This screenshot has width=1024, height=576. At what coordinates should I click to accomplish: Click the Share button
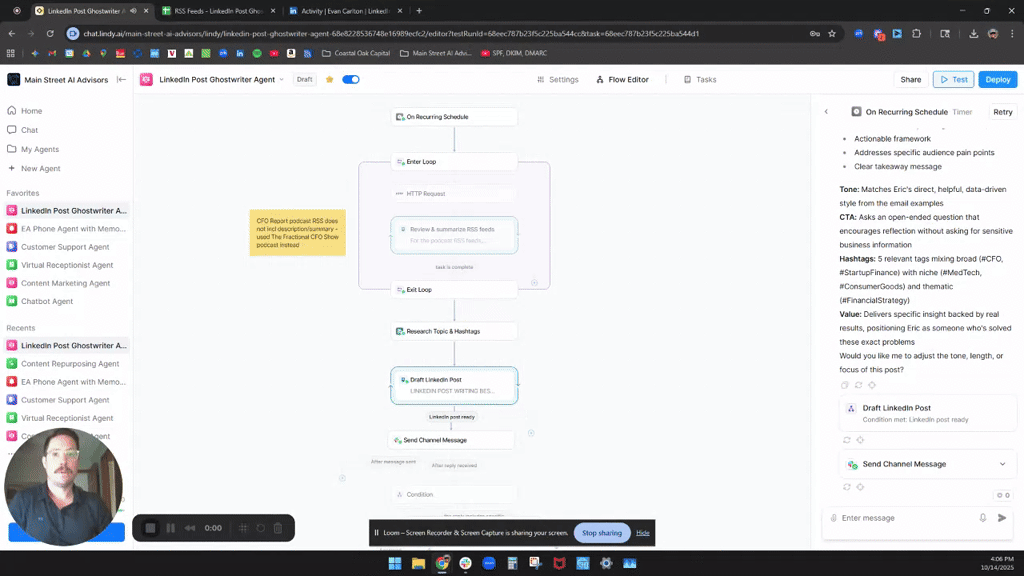pyautogui.click(x=910, y=79)
